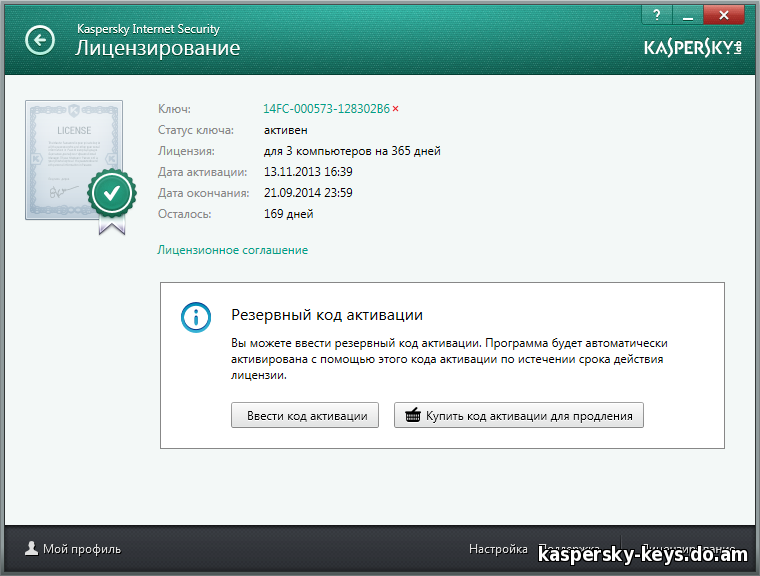Click the Kaspersky Internet Security label

[148, 29]
